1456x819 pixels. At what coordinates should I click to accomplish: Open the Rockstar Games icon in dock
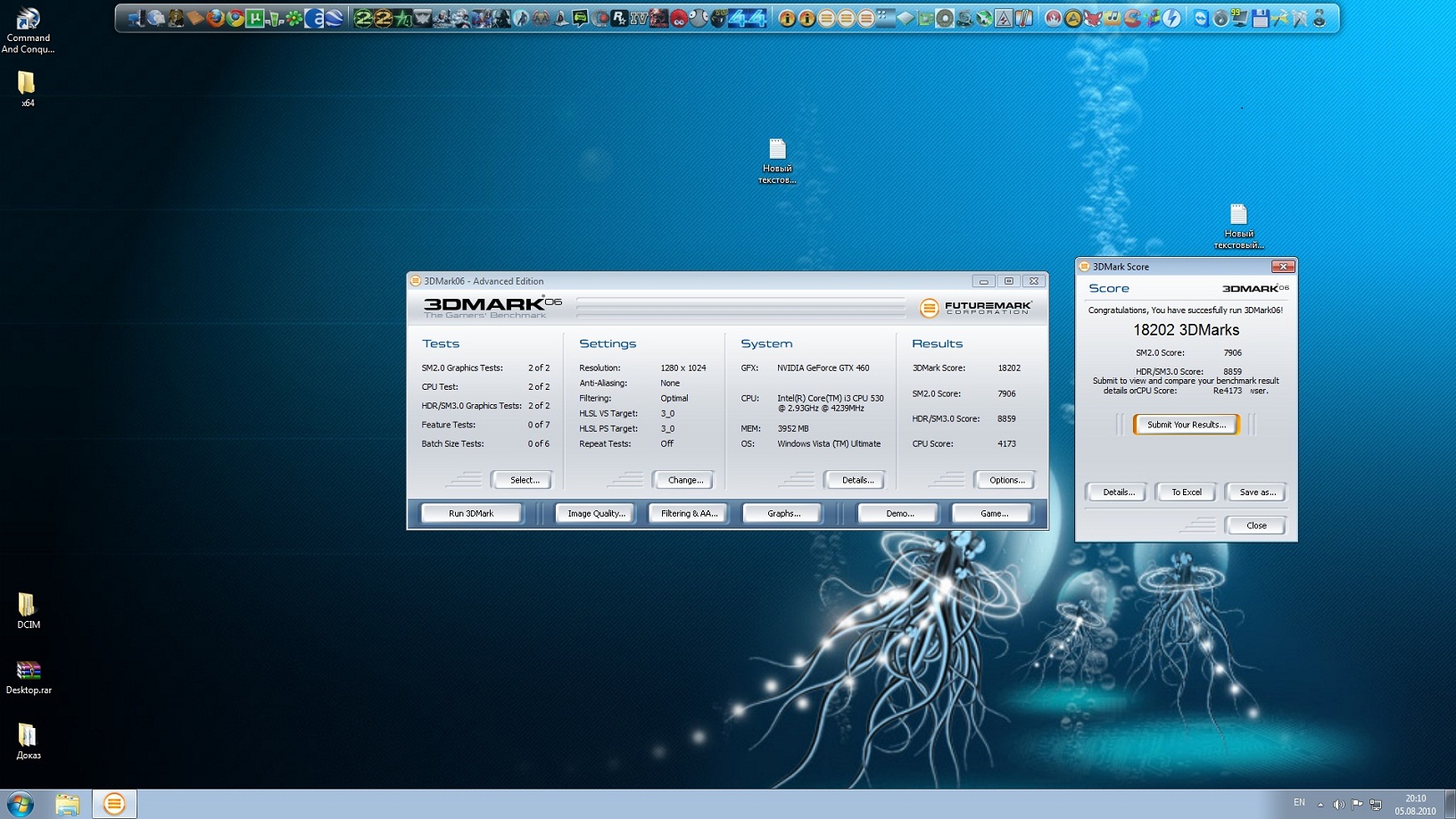coord(618,17)
